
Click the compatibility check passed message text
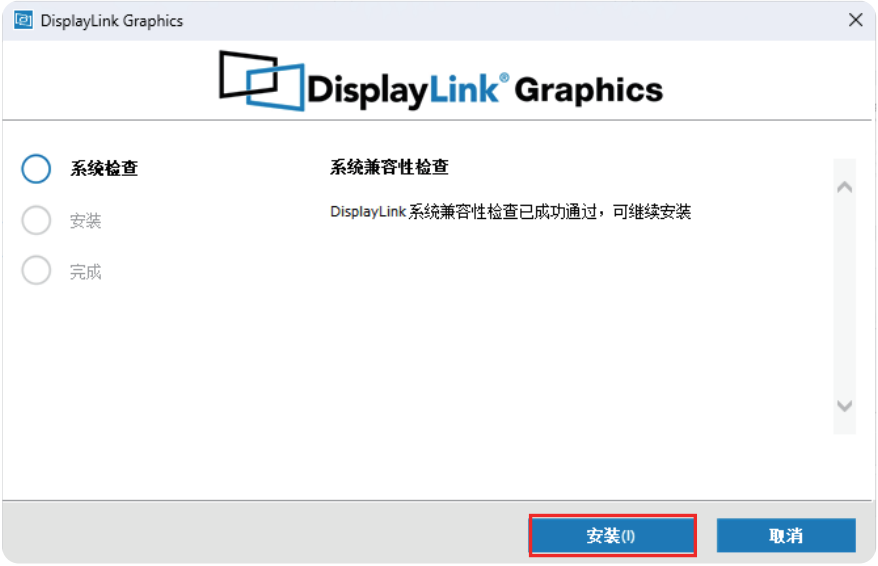[x=510, y=212]
